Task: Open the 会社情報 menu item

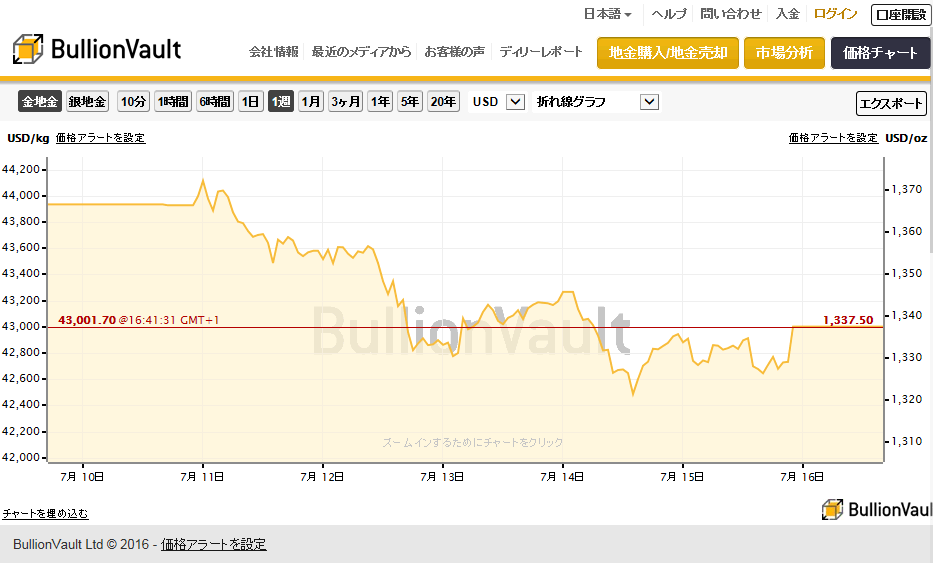Action: click(274, 52)
